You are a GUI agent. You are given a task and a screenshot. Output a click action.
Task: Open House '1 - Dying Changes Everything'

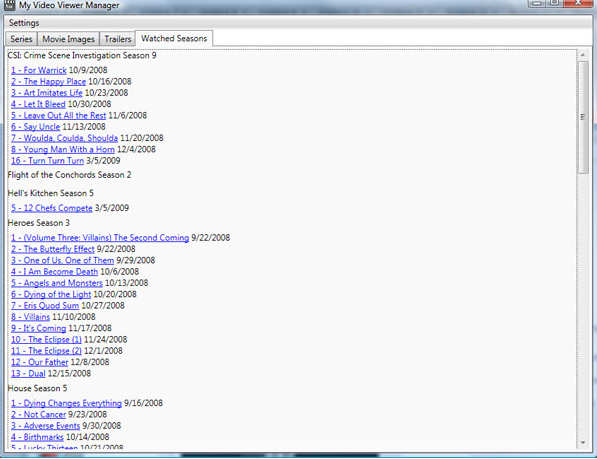tap(66, 403)
